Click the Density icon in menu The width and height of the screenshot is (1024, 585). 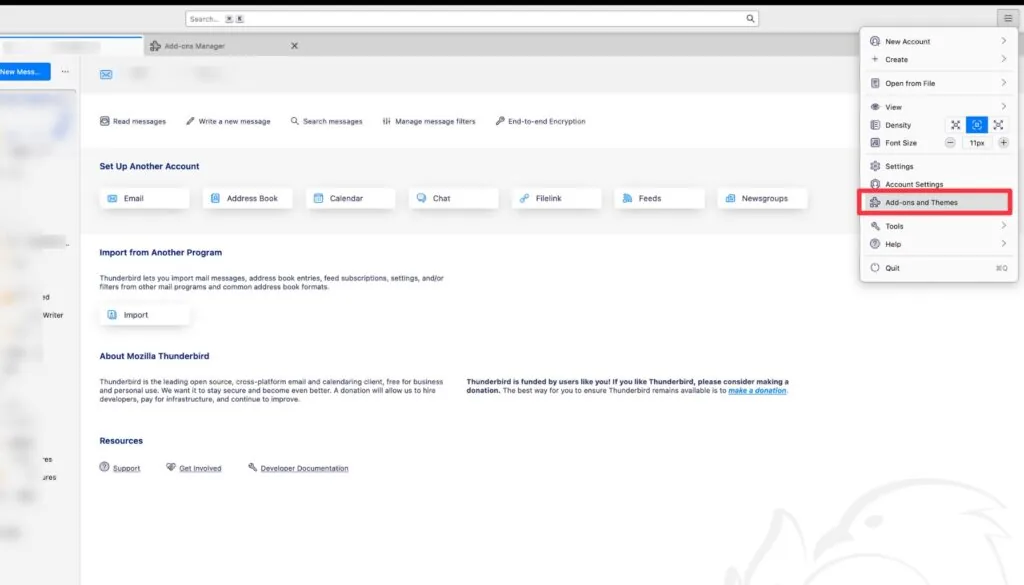point(875,125)
